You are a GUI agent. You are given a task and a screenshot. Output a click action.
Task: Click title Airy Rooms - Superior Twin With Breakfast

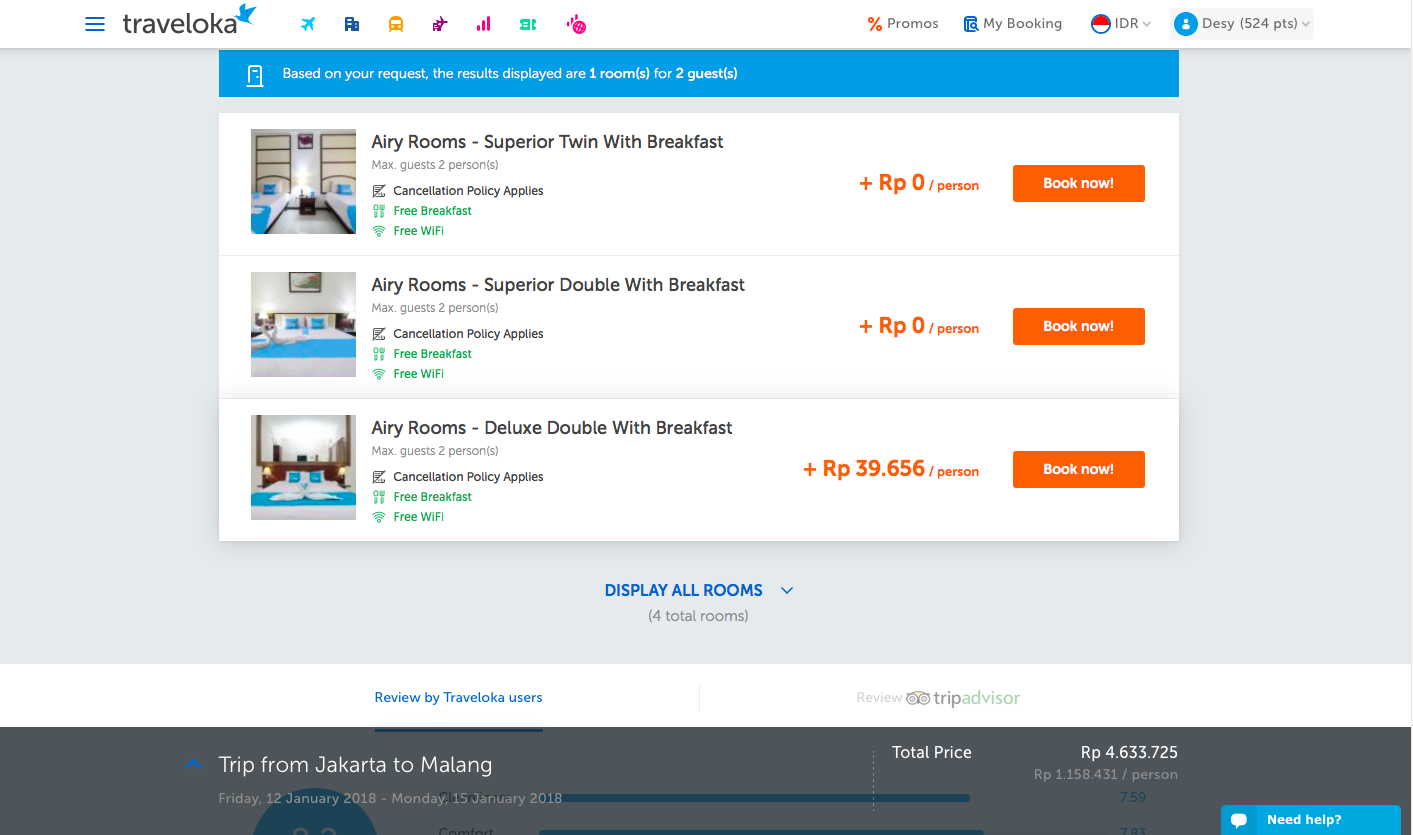click(x=547, y=142)
